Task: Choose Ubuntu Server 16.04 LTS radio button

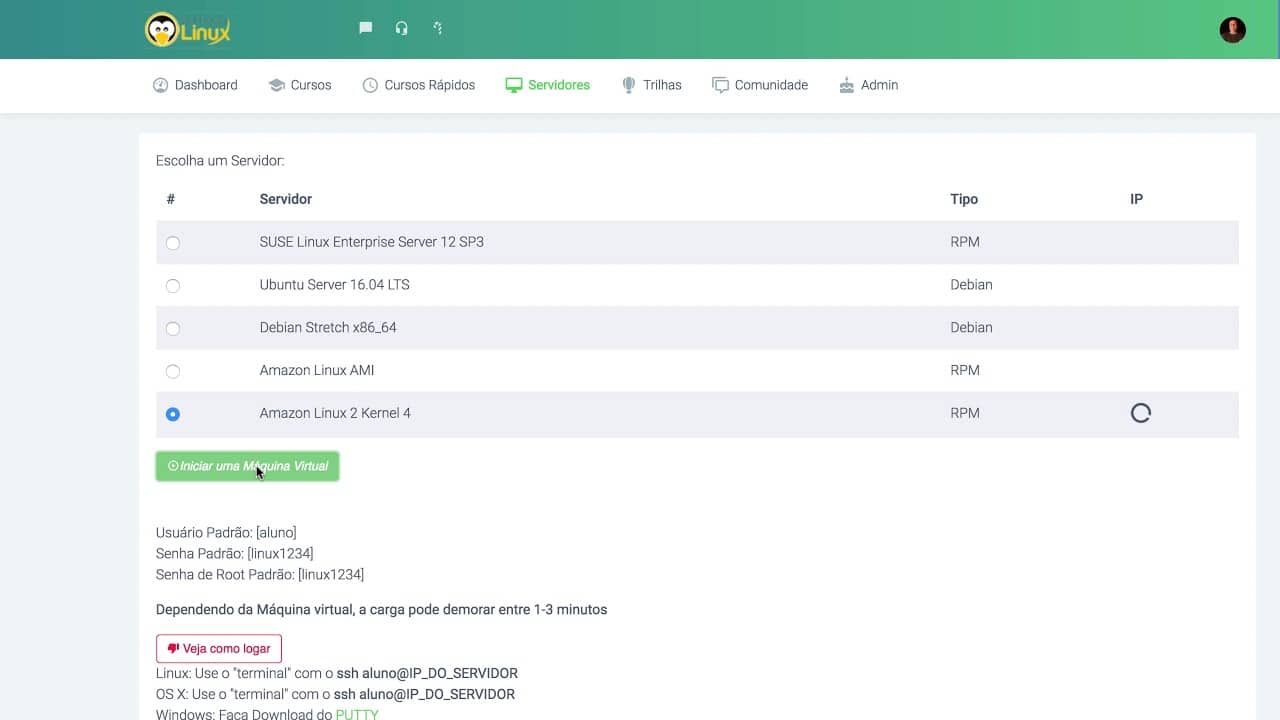Action: [173, 286]
